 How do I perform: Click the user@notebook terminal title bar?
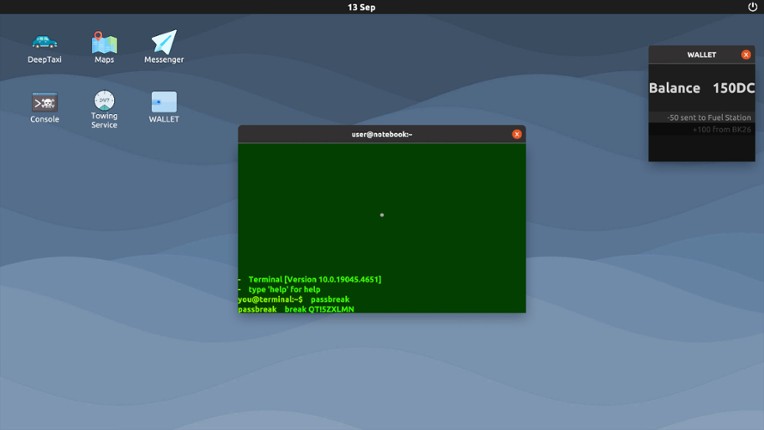[381, 134]
